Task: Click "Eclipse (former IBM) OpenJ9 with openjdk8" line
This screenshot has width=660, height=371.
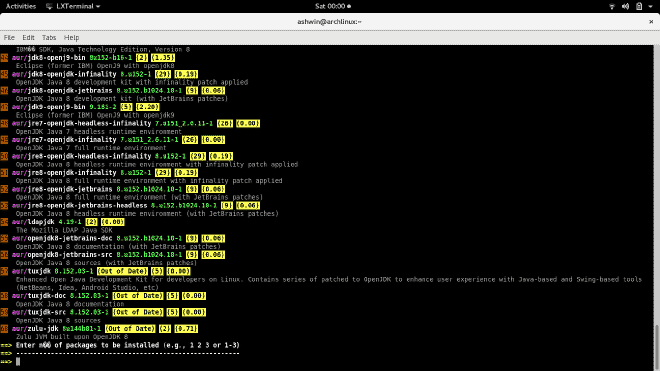Action: click(95, 66)
